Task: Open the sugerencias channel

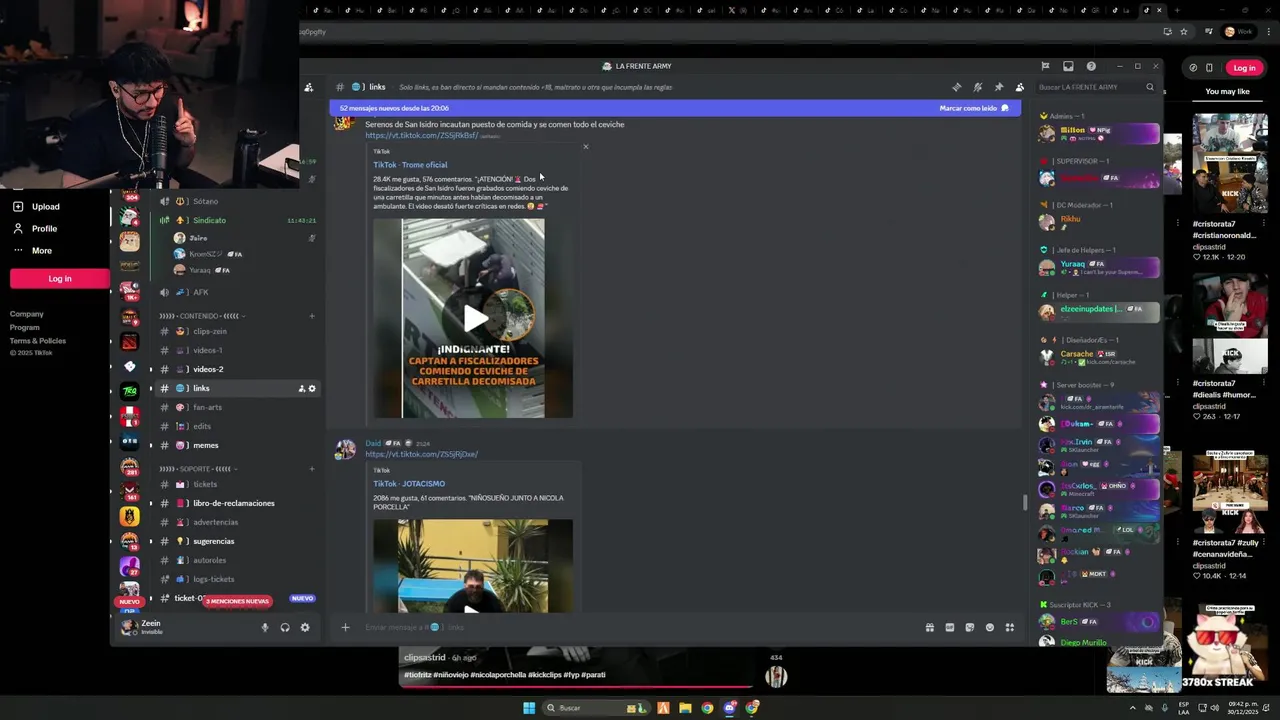Action: coord(238,541)
